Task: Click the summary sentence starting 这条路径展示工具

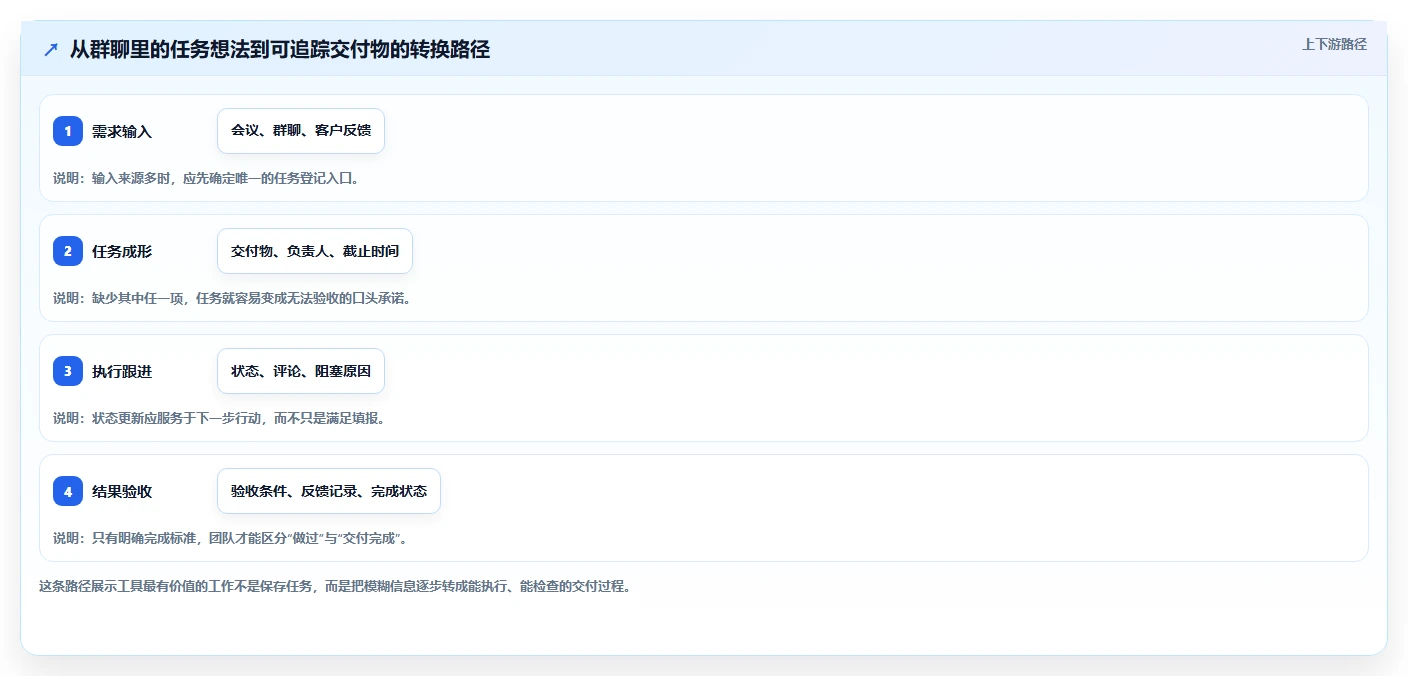Action: coord(335,586)
